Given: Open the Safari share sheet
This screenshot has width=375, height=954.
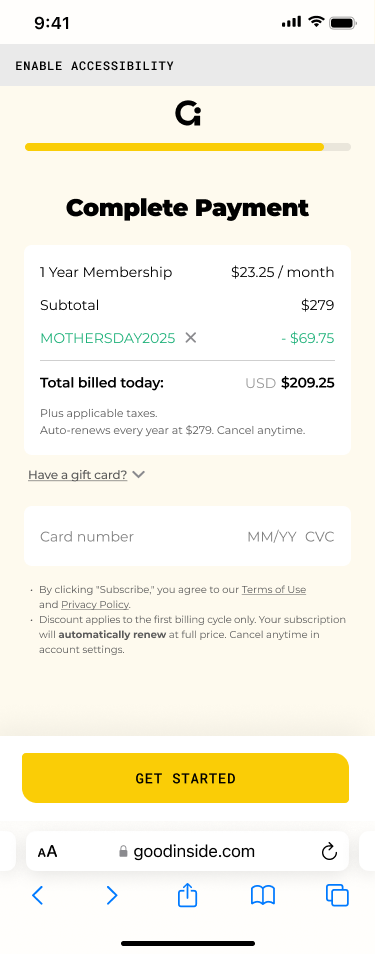Looking at the screenshot, I should (x=188, y=894).
